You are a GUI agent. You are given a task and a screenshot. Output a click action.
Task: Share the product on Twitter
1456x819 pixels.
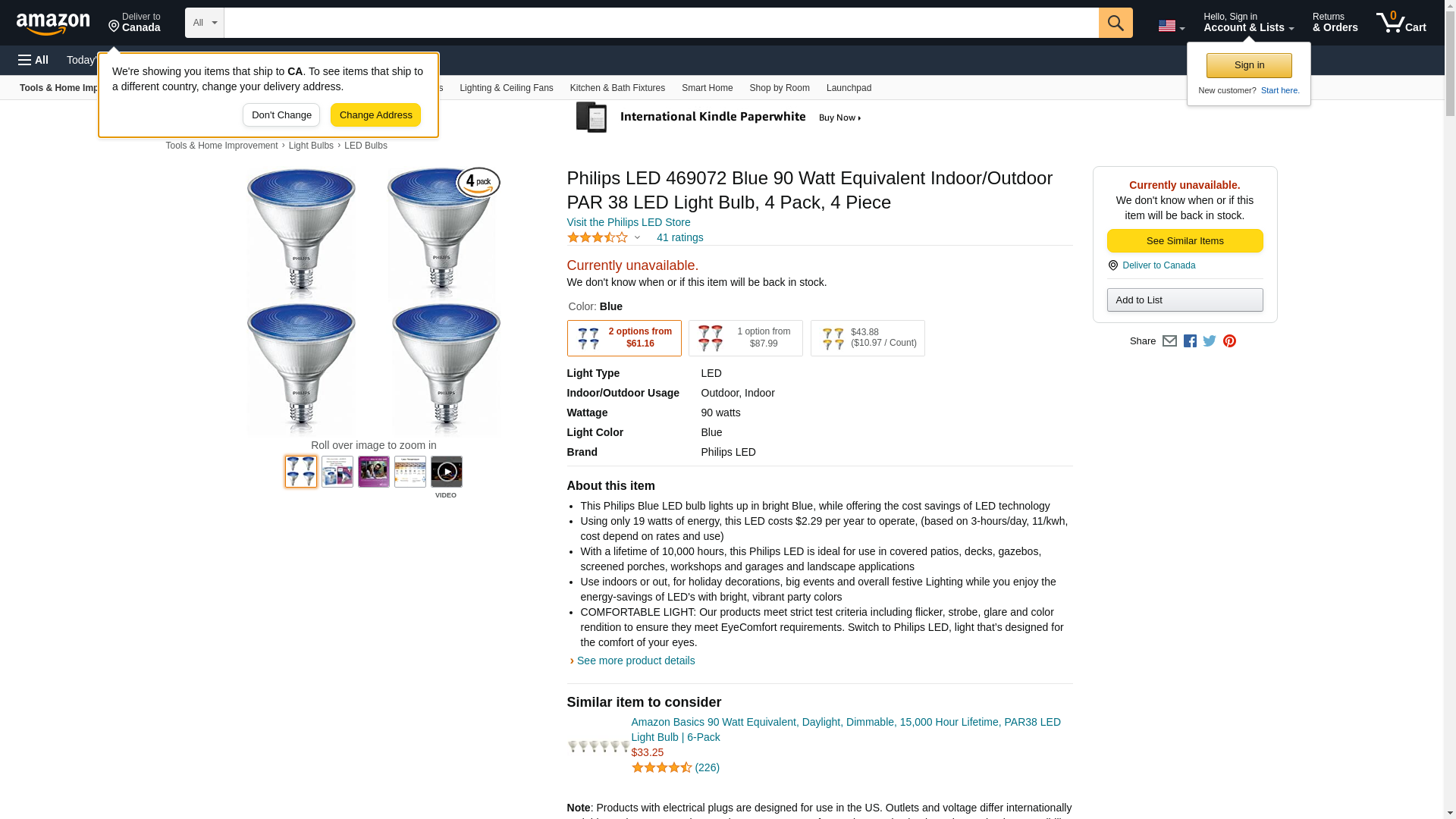tap(1210, 341)
